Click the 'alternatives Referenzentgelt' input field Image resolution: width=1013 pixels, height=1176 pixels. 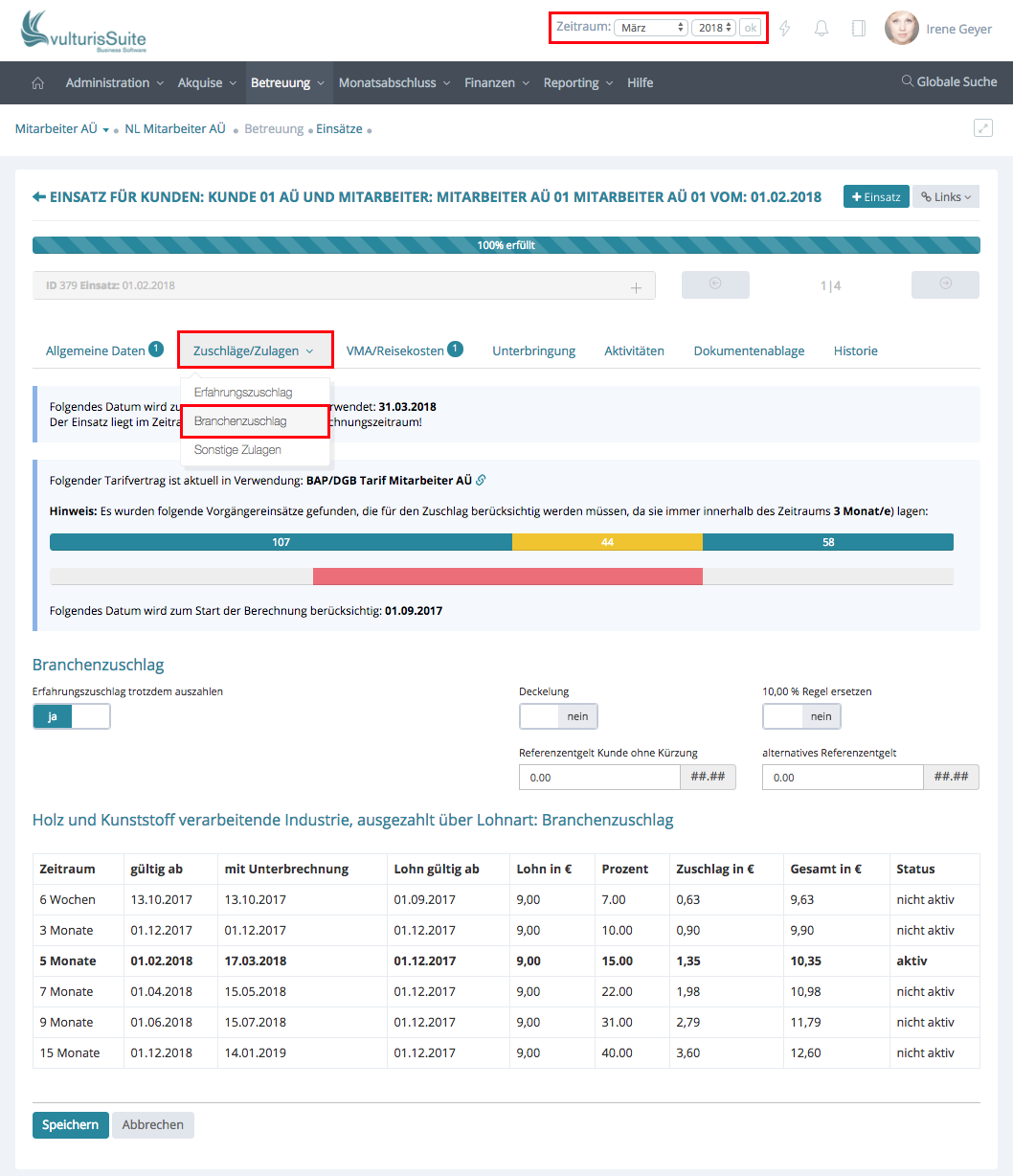pyautogui.click(x=843, y=777)
